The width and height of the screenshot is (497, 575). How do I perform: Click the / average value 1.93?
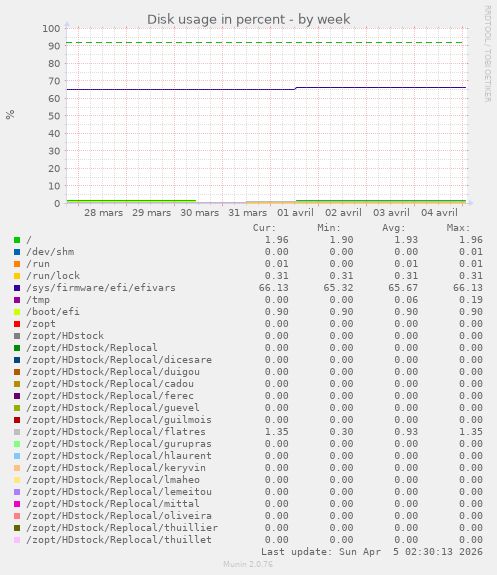point(406,240)
